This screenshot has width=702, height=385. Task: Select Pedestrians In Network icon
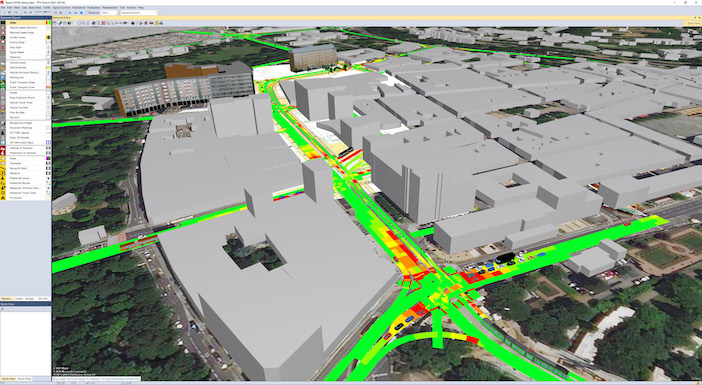[x=3, y=153]
